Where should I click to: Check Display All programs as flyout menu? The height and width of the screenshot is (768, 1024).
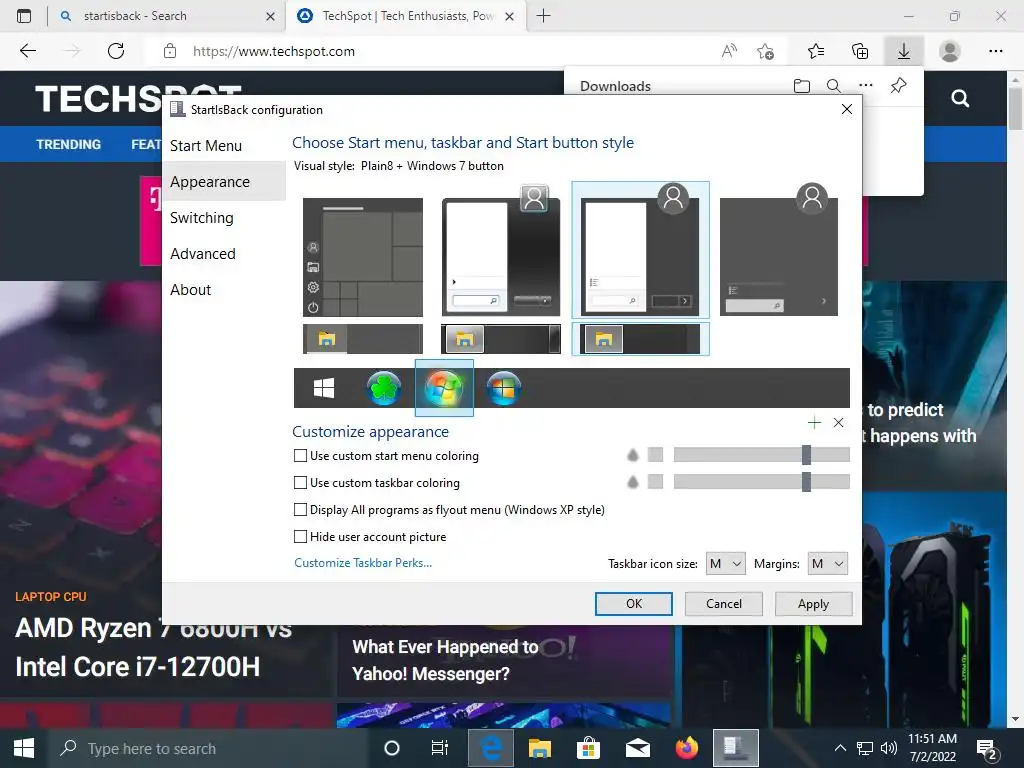click(300, 509)
